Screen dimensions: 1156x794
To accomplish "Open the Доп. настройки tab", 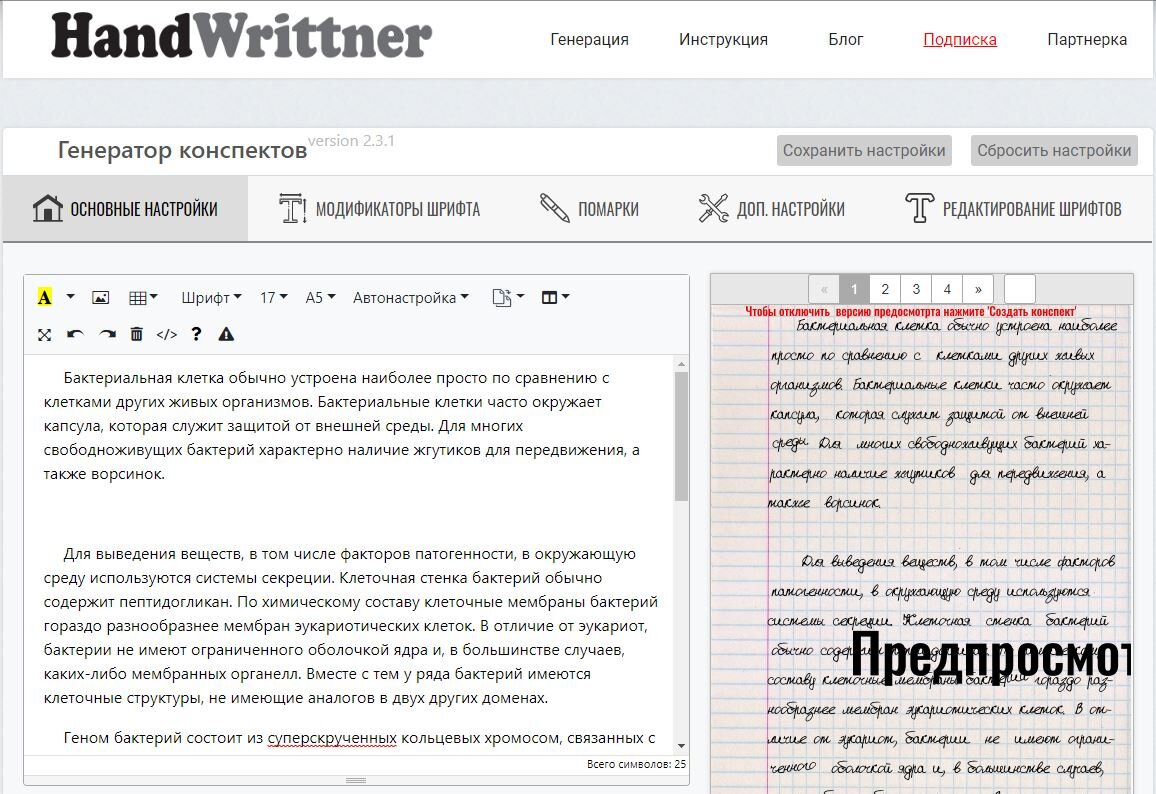I will tap(771, 209).
